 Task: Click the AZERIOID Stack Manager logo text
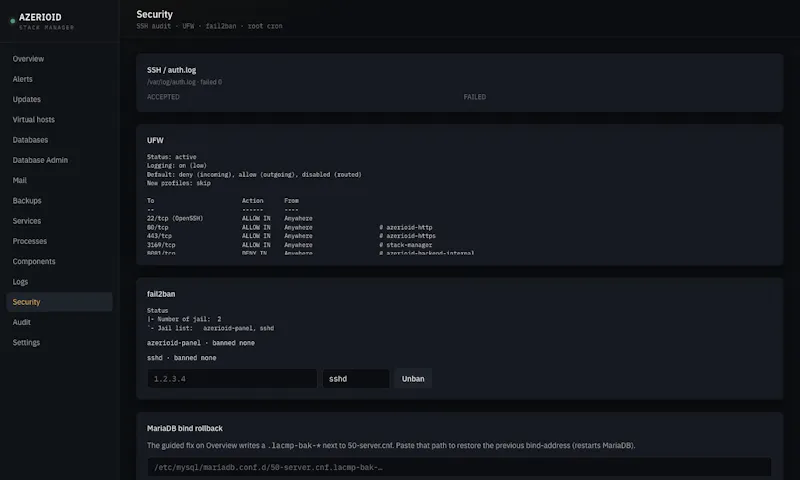point(46,21)
